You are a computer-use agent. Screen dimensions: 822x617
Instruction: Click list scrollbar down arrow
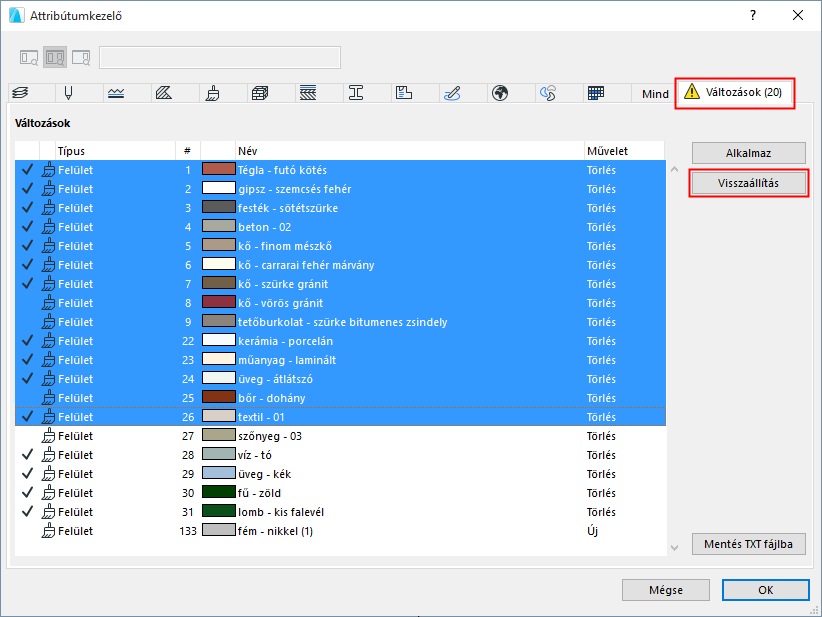point(675,548)
